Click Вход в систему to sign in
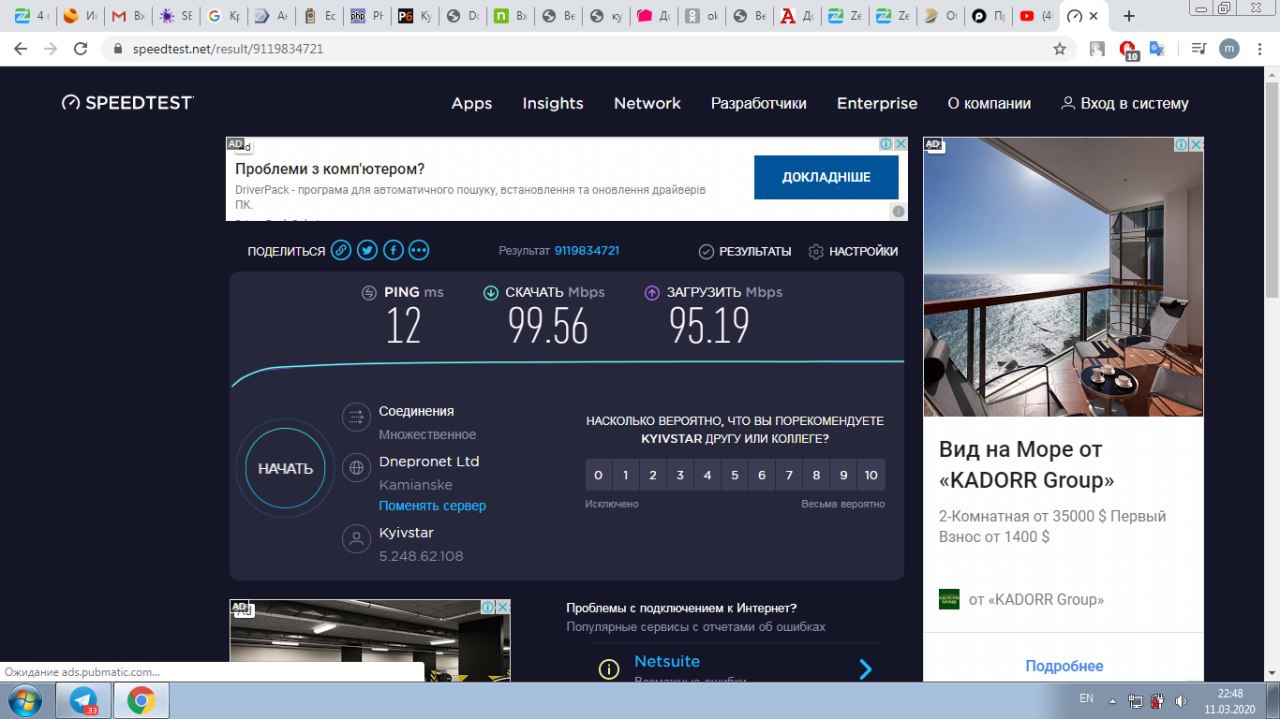Screen dimensions: 1280x719 [x=1125, y=103]
